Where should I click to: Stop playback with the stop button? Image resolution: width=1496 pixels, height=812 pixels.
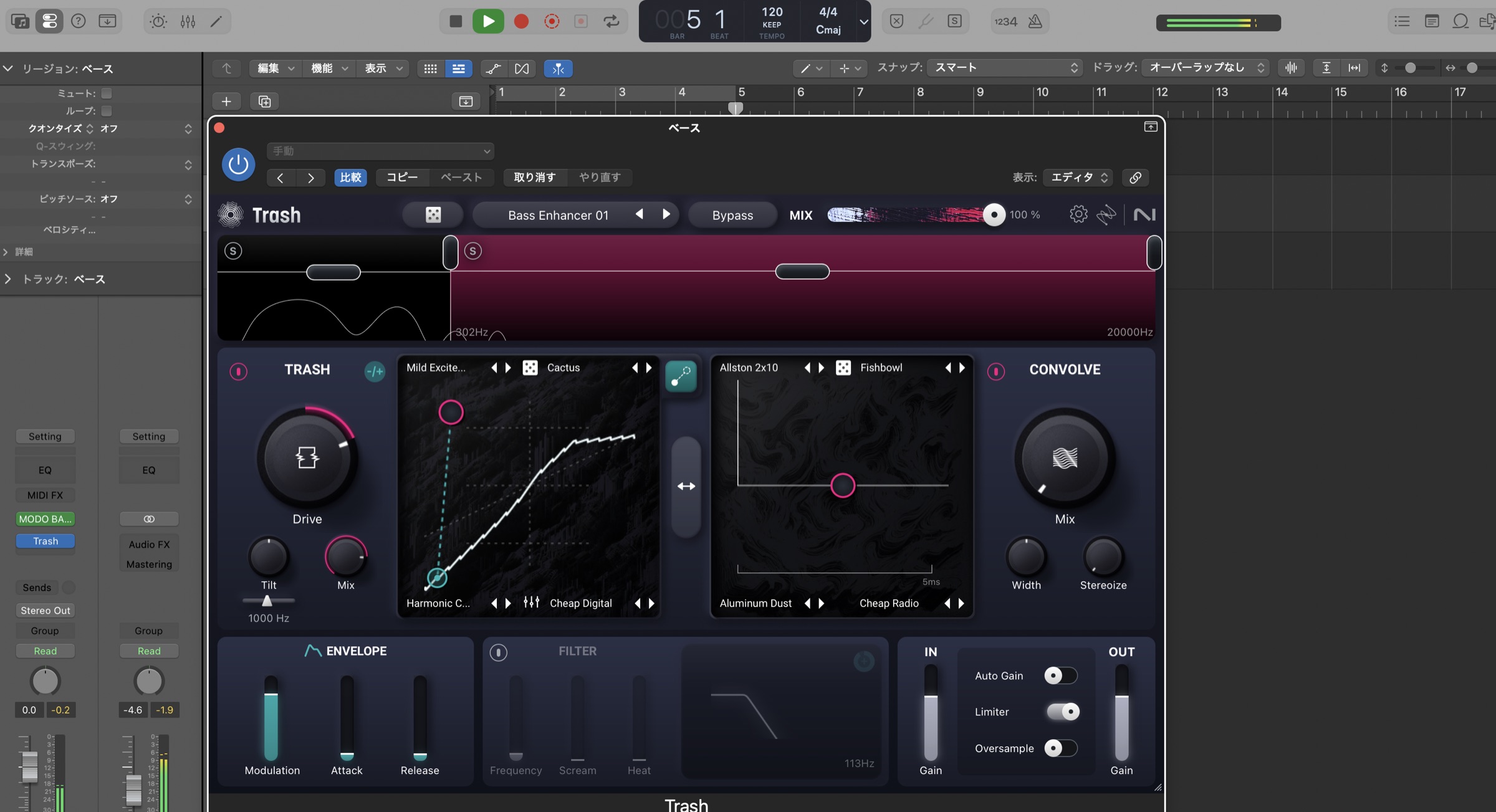click(x=456, y=21)
